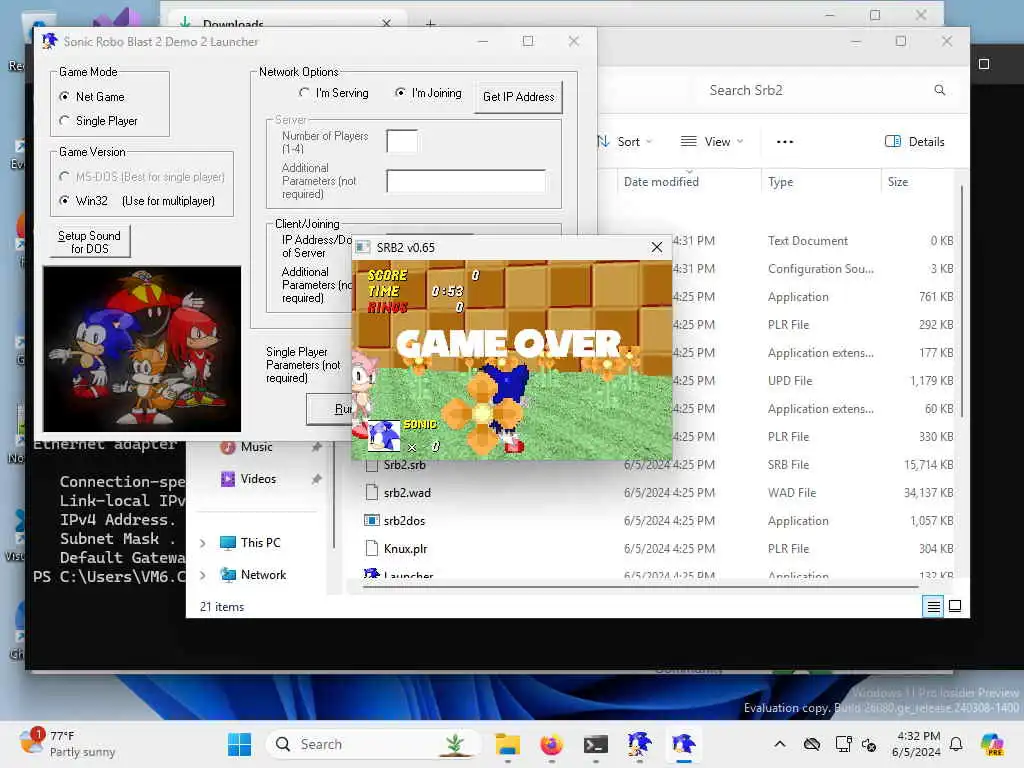Unpin Music from Quick access
Viewport: 1024px width, 768px height.
317,447
